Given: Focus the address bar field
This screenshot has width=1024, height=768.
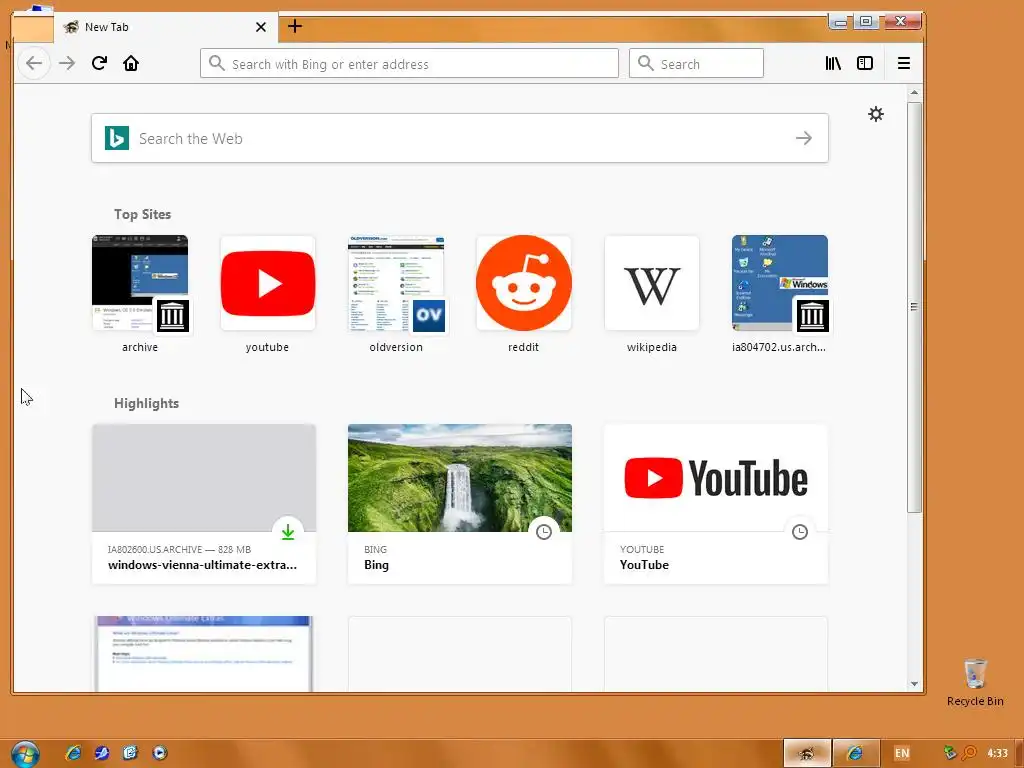Looking at the screenshot, I should point(409,63).
